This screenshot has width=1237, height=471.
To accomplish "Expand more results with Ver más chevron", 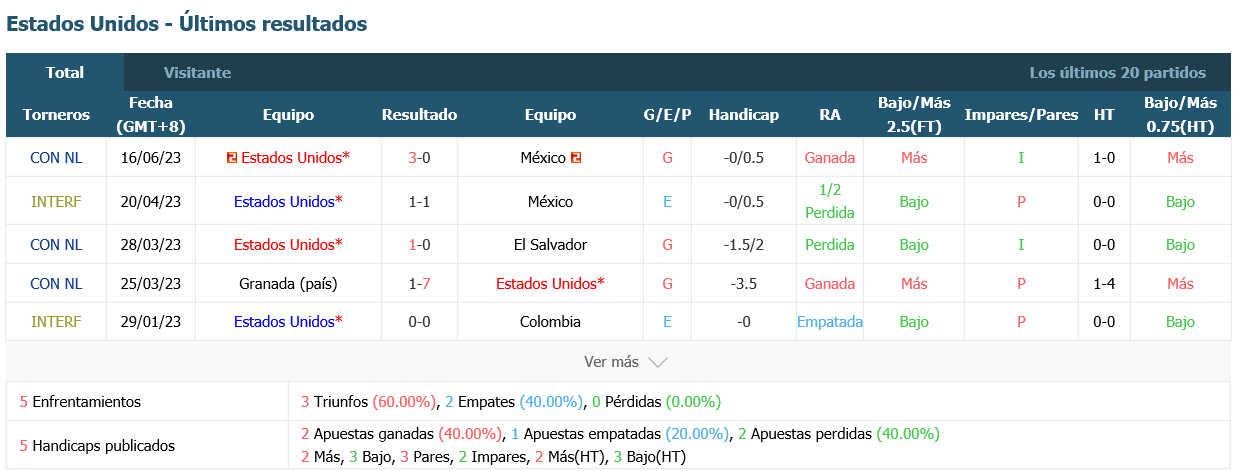I will tap(657, 362).
